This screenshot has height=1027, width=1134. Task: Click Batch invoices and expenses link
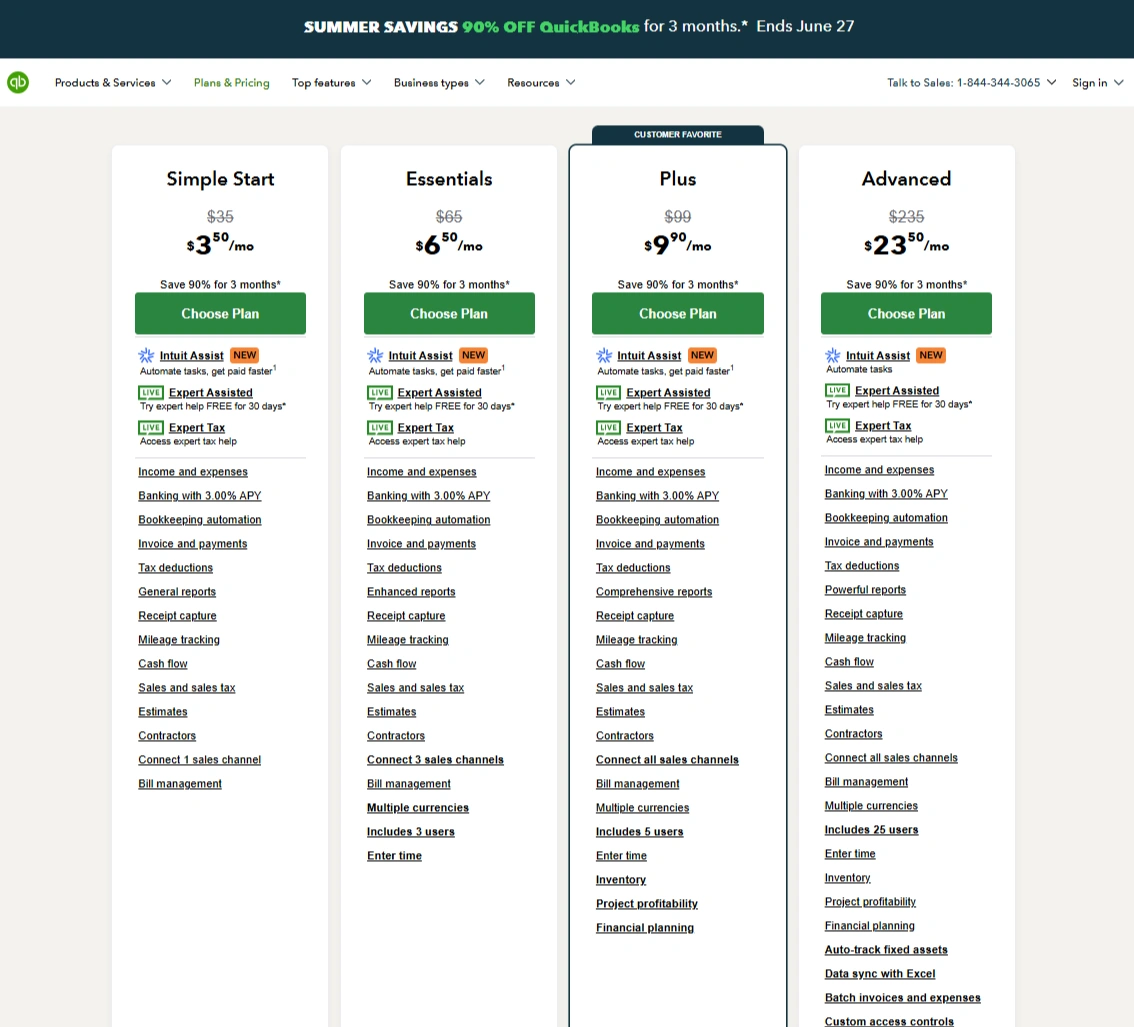(x=903, y=997)
